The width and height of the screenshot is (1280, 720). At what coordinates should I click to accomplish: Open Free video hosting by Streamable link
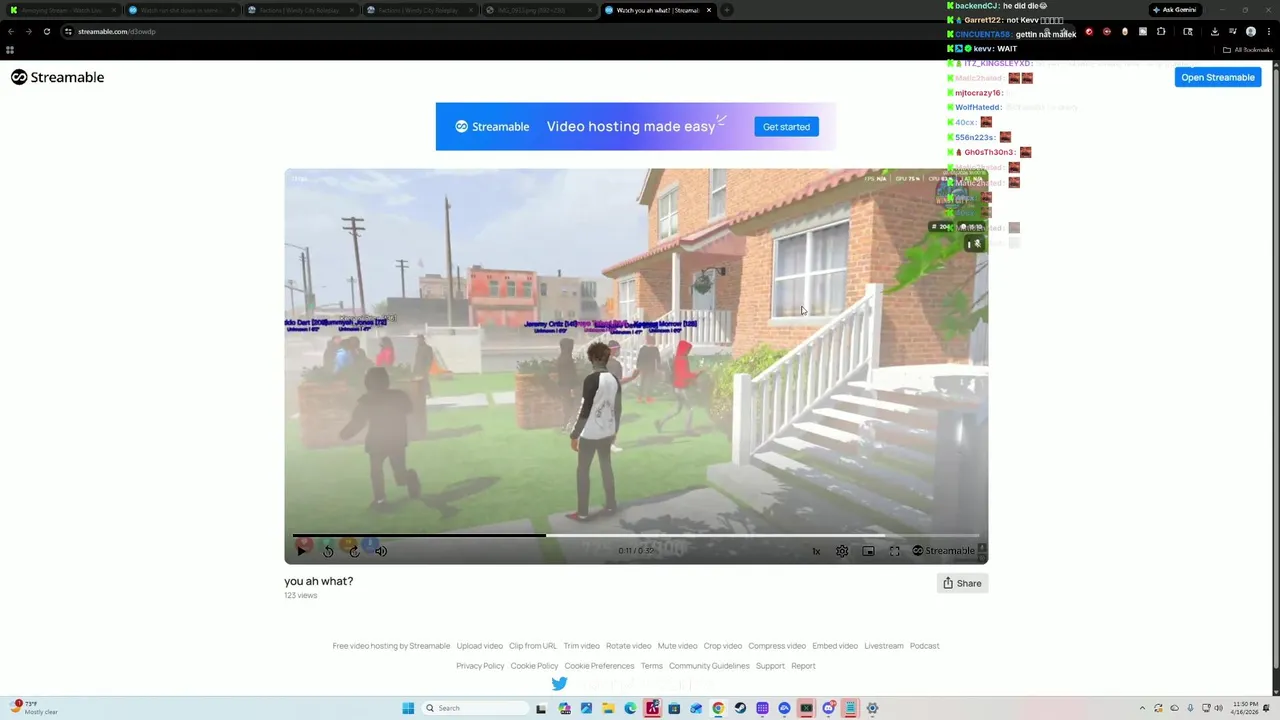pyautogui.click(x=391, y=646)
